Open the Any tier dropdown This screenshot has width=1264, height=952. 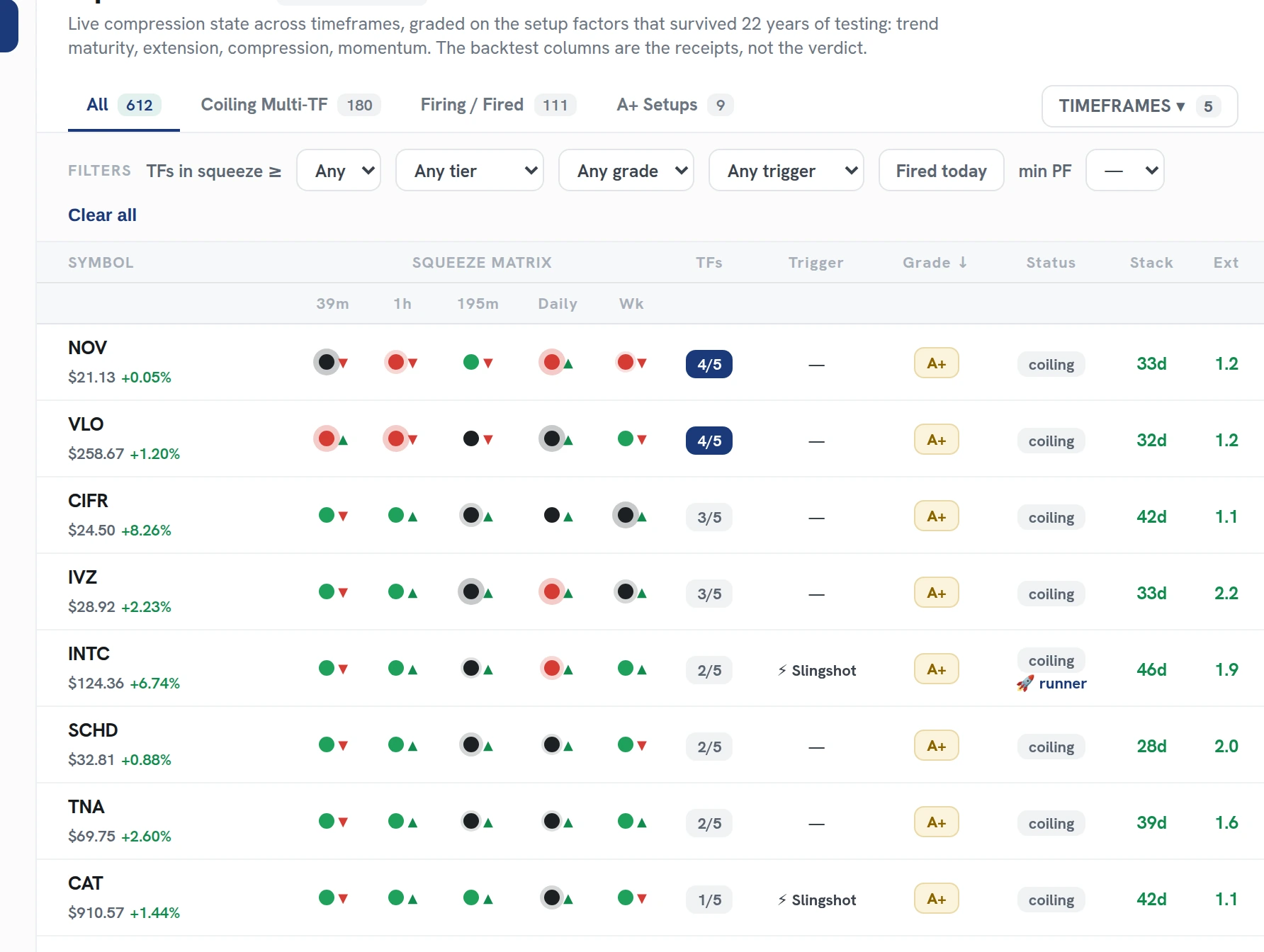coord(470,171)
